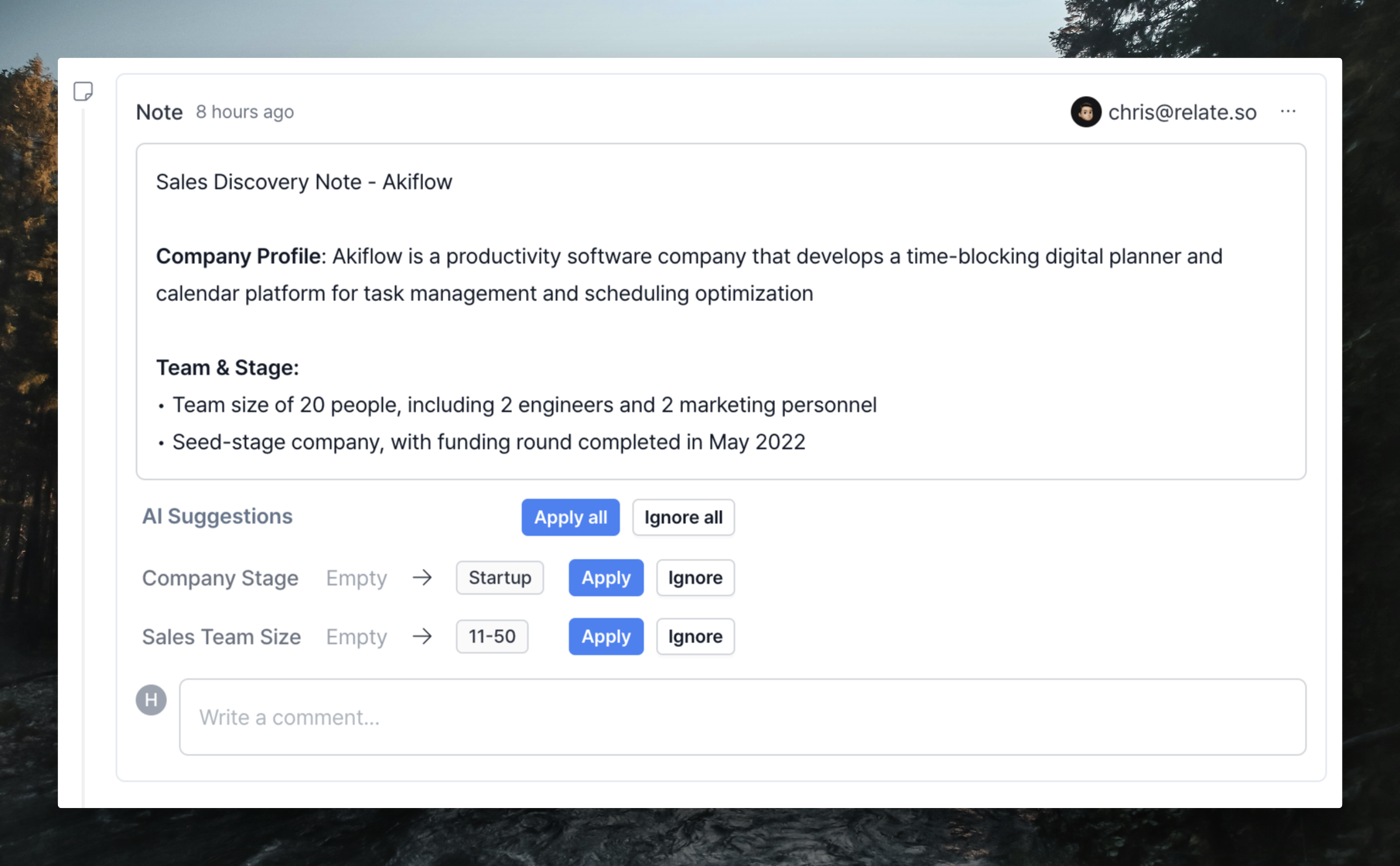
Task: Open the three-dot more options menu
Action: (1288, 111)
